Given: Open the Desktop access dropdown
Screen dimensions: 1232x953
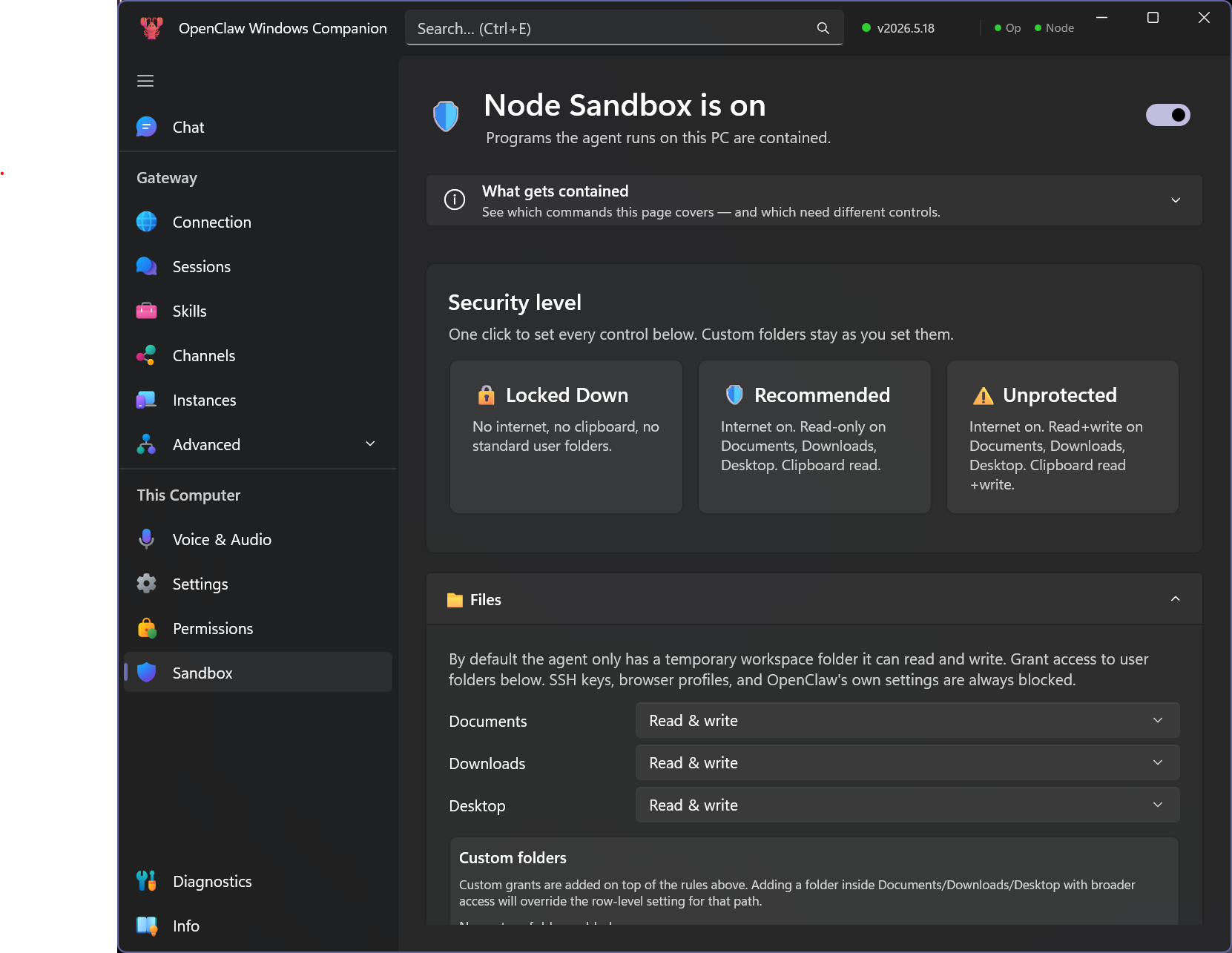Looking at the screenshot, I should [x=907, y=805].
